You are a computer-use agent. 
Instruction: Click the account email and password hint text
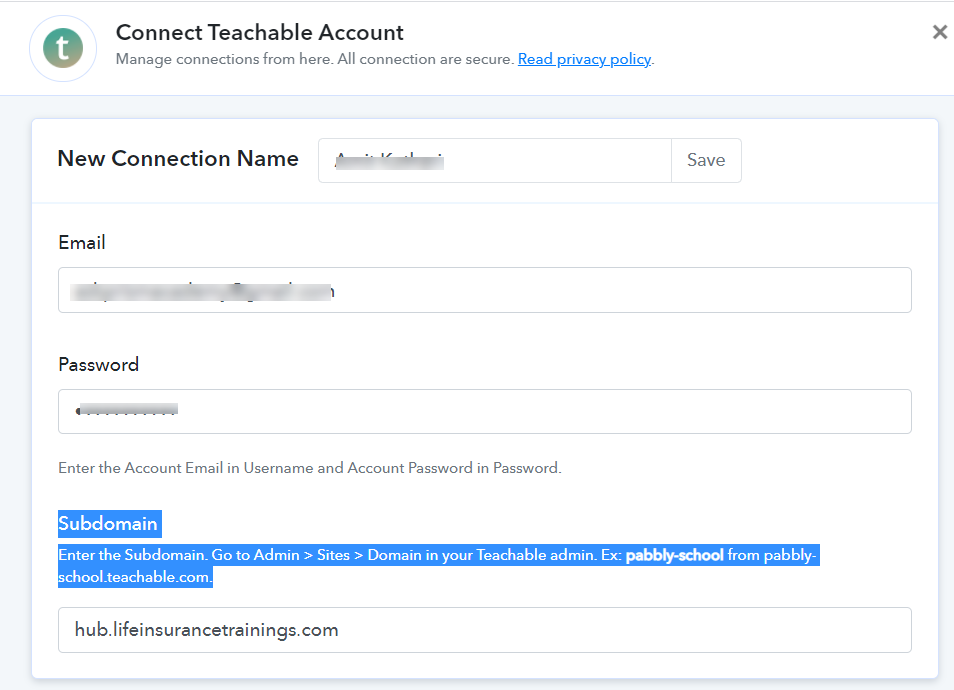click(x=310, y=468)
